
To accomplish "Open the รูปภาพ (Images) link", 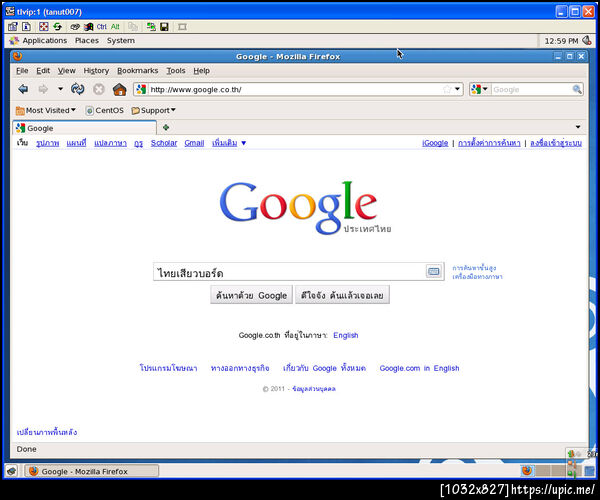I will pos(47,143).
